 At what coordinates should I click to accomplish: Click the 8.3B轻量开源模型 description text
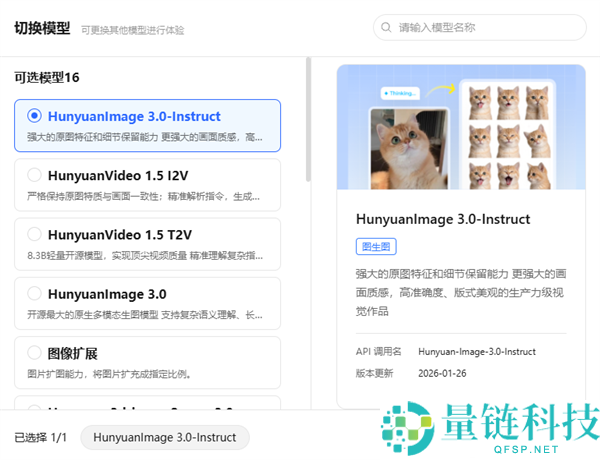[x=145, y=256]
